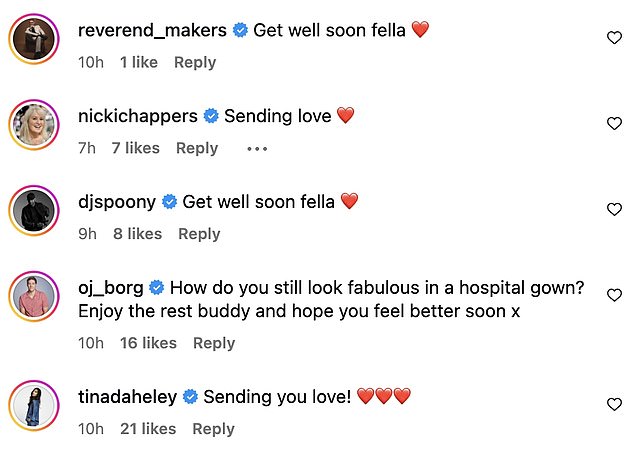View the 21 likes on tinadaheley's comment

pos(148,429)
